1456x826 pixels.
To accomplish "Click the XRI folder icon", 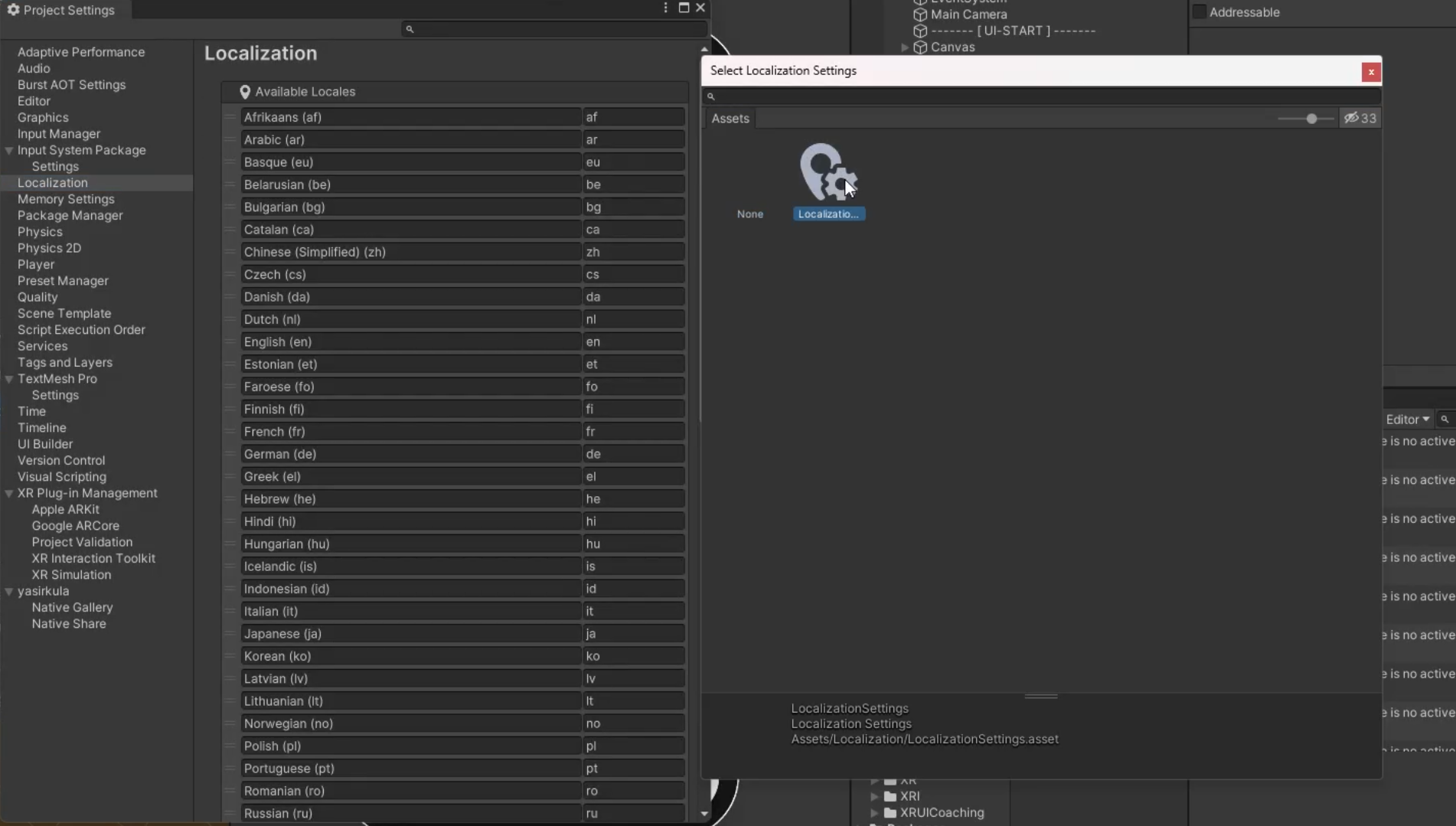I will pos(890,796).
